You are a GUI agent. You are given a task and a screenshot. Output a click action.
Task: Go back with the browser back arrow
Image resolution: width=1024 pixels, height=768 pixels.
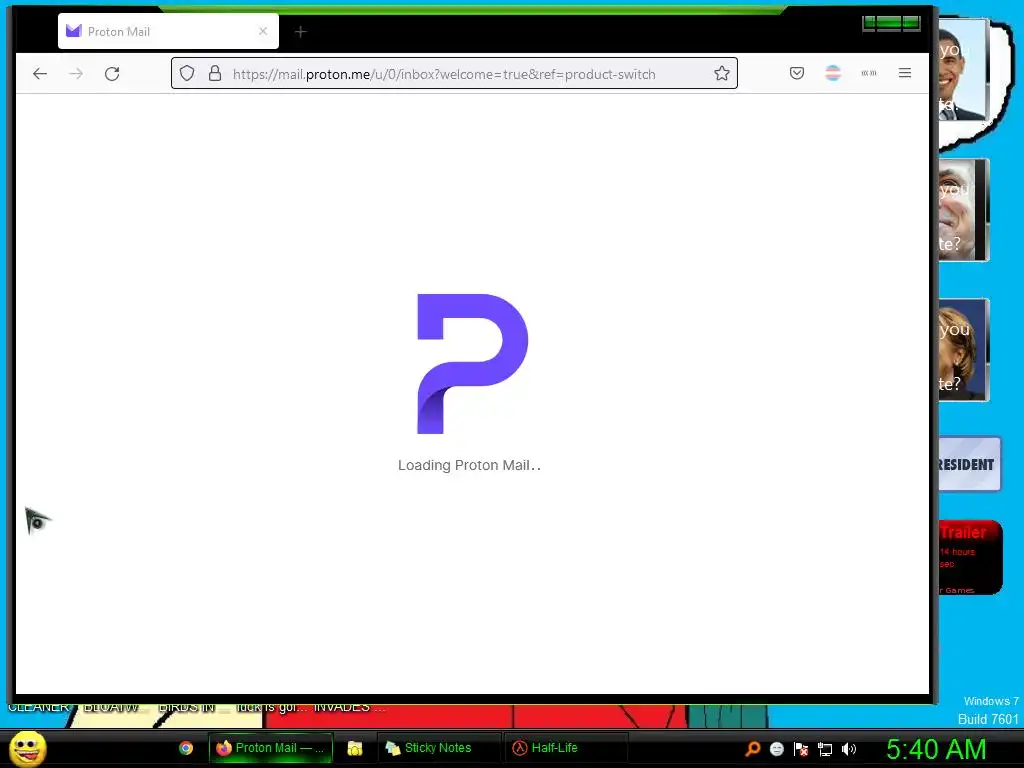coord(40,74)
